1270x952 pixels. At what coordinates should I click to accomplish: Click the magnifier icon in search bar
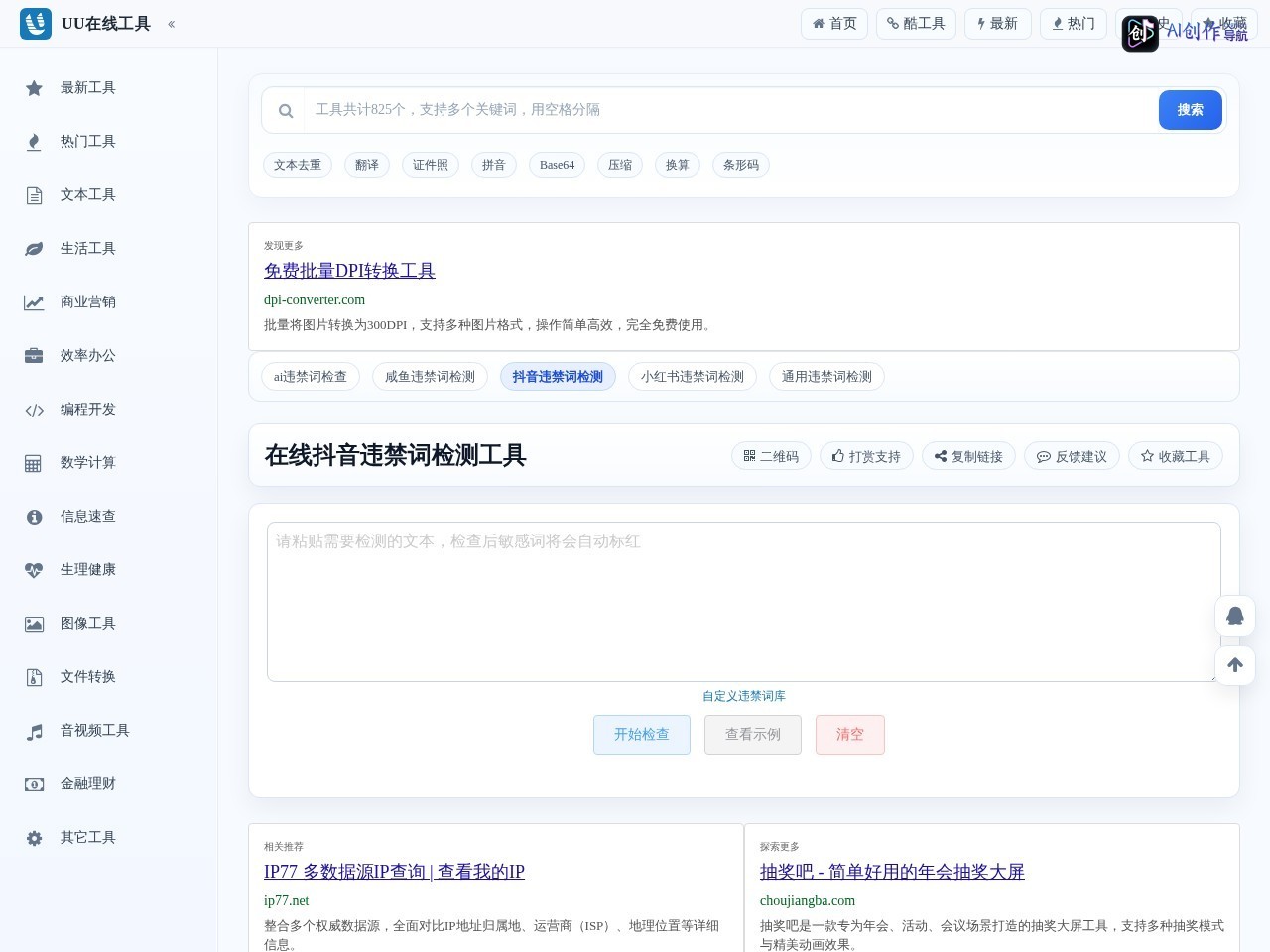coord(286,110)
